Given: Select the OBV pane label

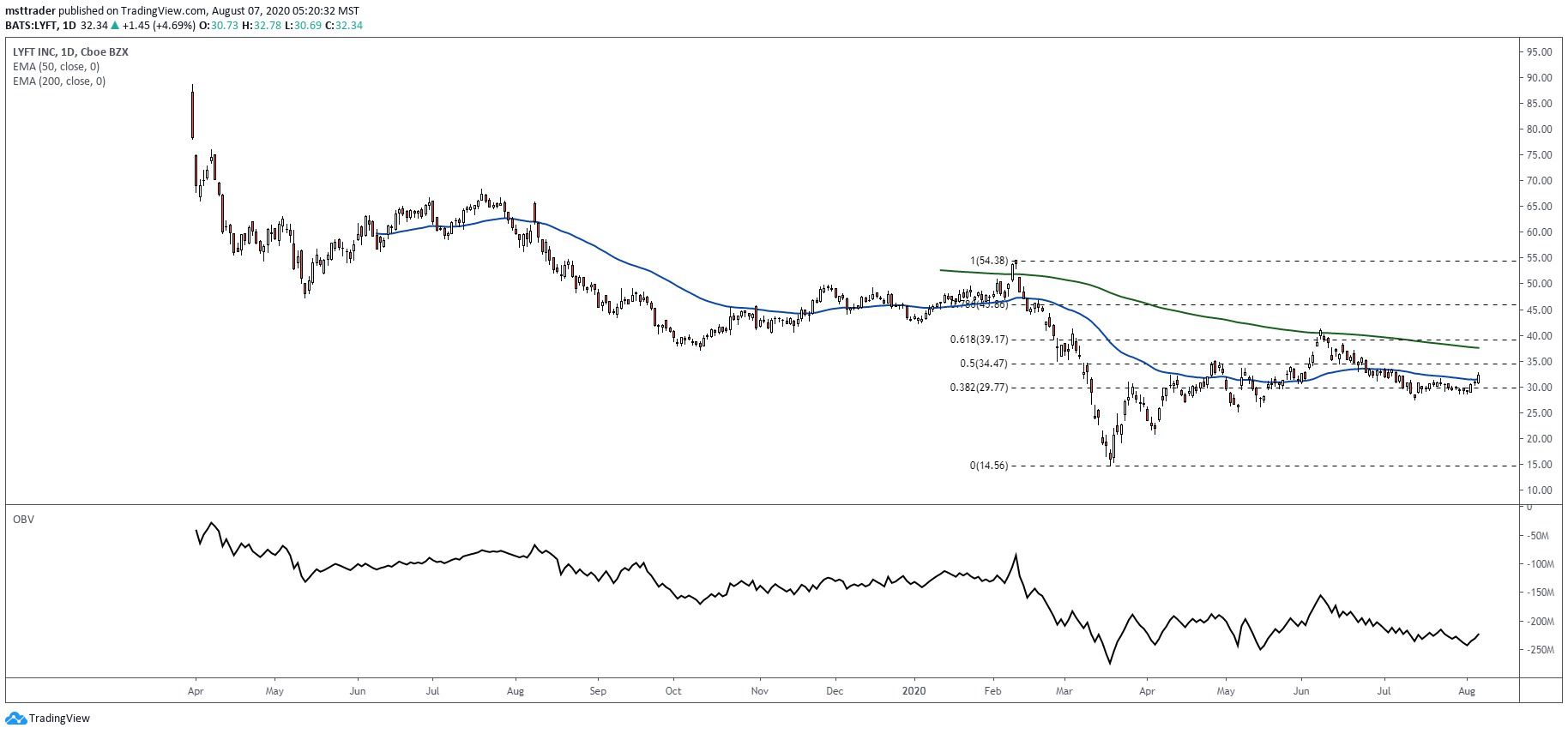Looking at the screenshot, I should [23, 520].
